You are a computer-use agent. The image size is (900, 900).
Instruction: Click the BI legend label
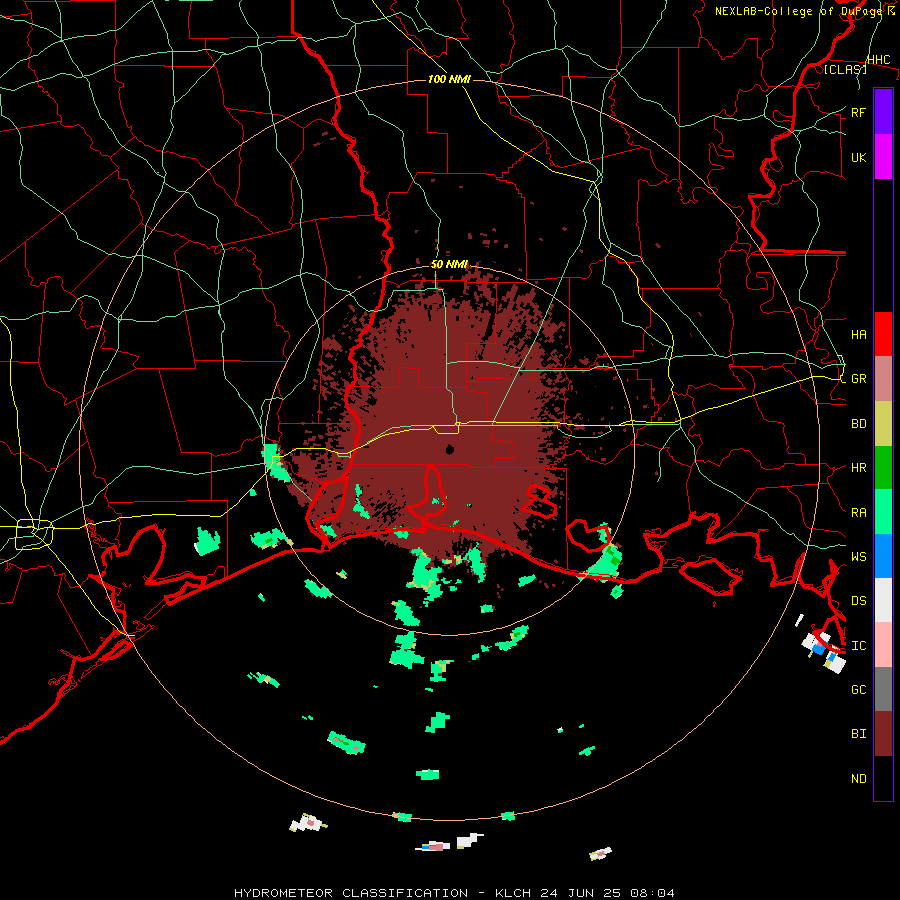click(x=858, y=734)
